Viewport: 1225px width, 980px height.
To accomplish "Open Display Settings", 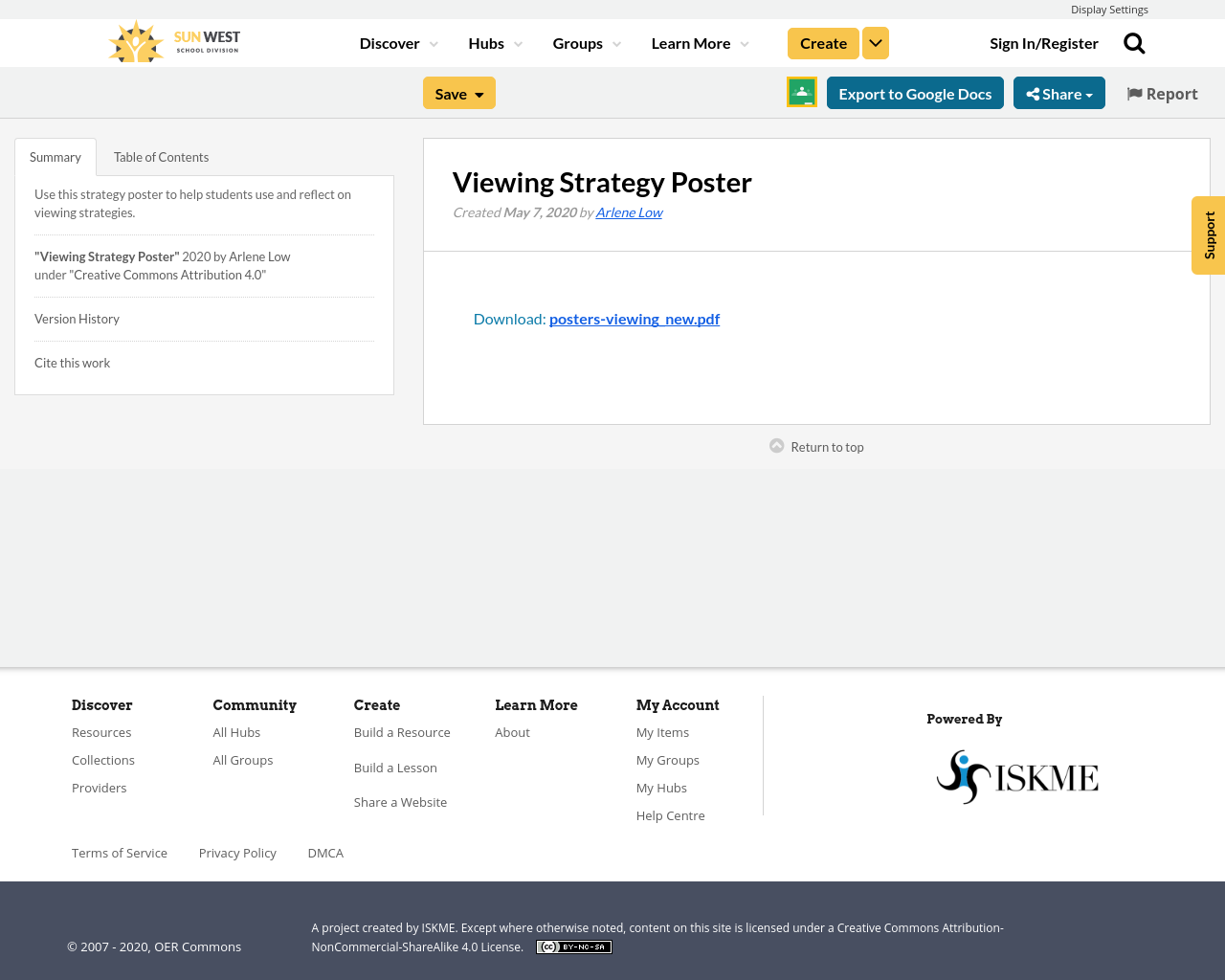I will [x=1109, y=9].
